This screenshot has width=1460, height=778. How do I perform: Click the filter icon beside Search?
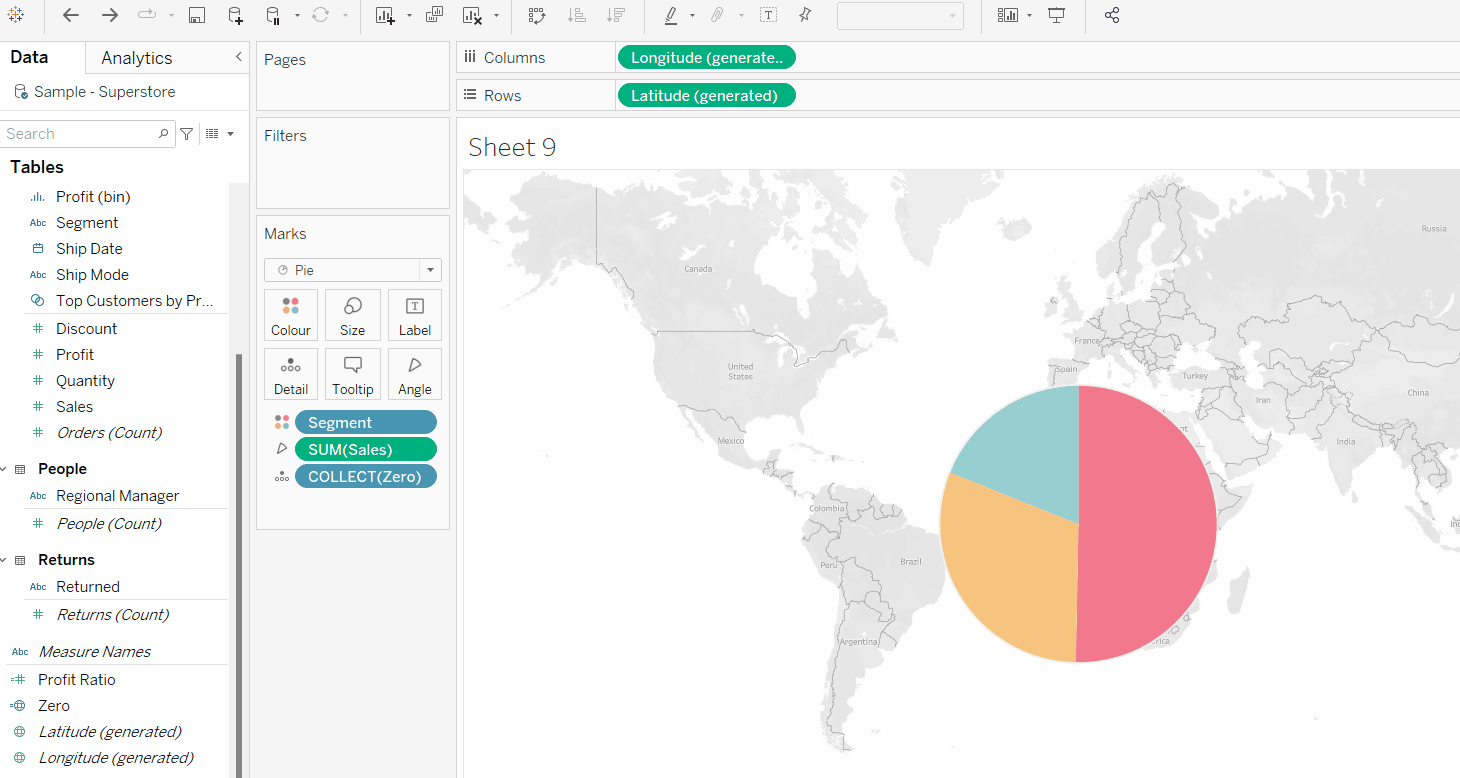click(186, 134)
